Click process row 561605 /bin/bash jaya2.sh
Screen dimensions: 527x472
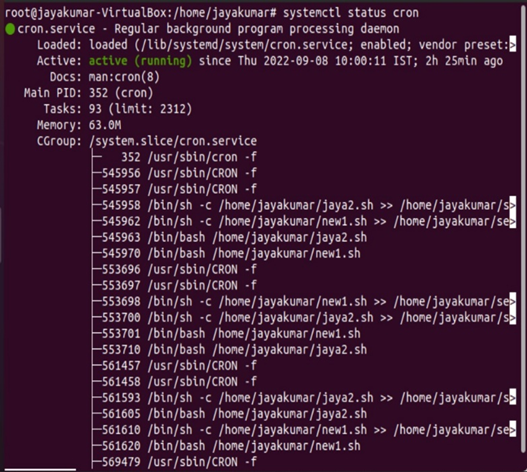pos(234,414)
